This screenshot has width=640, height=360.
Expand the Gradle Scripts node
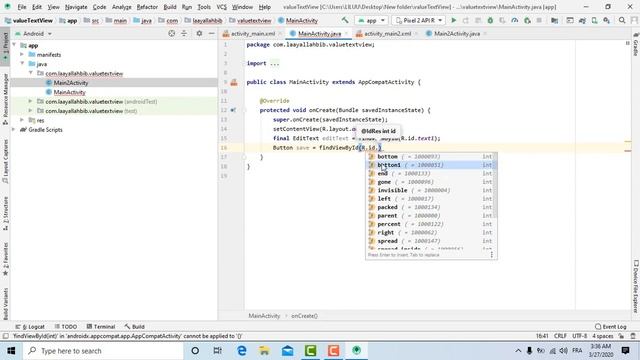[x=14, y=129]
